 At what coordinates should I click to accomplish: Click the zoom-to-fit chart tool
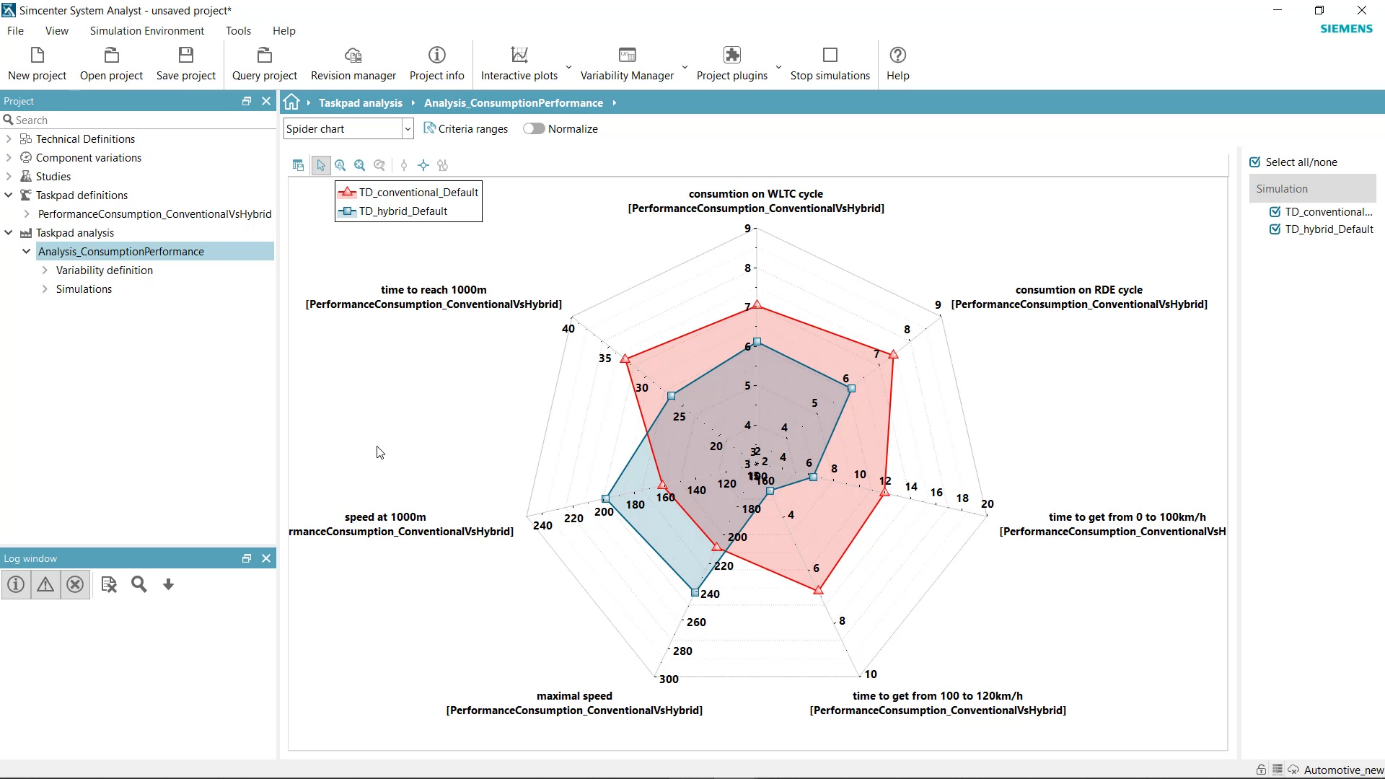tap(358, 165)
